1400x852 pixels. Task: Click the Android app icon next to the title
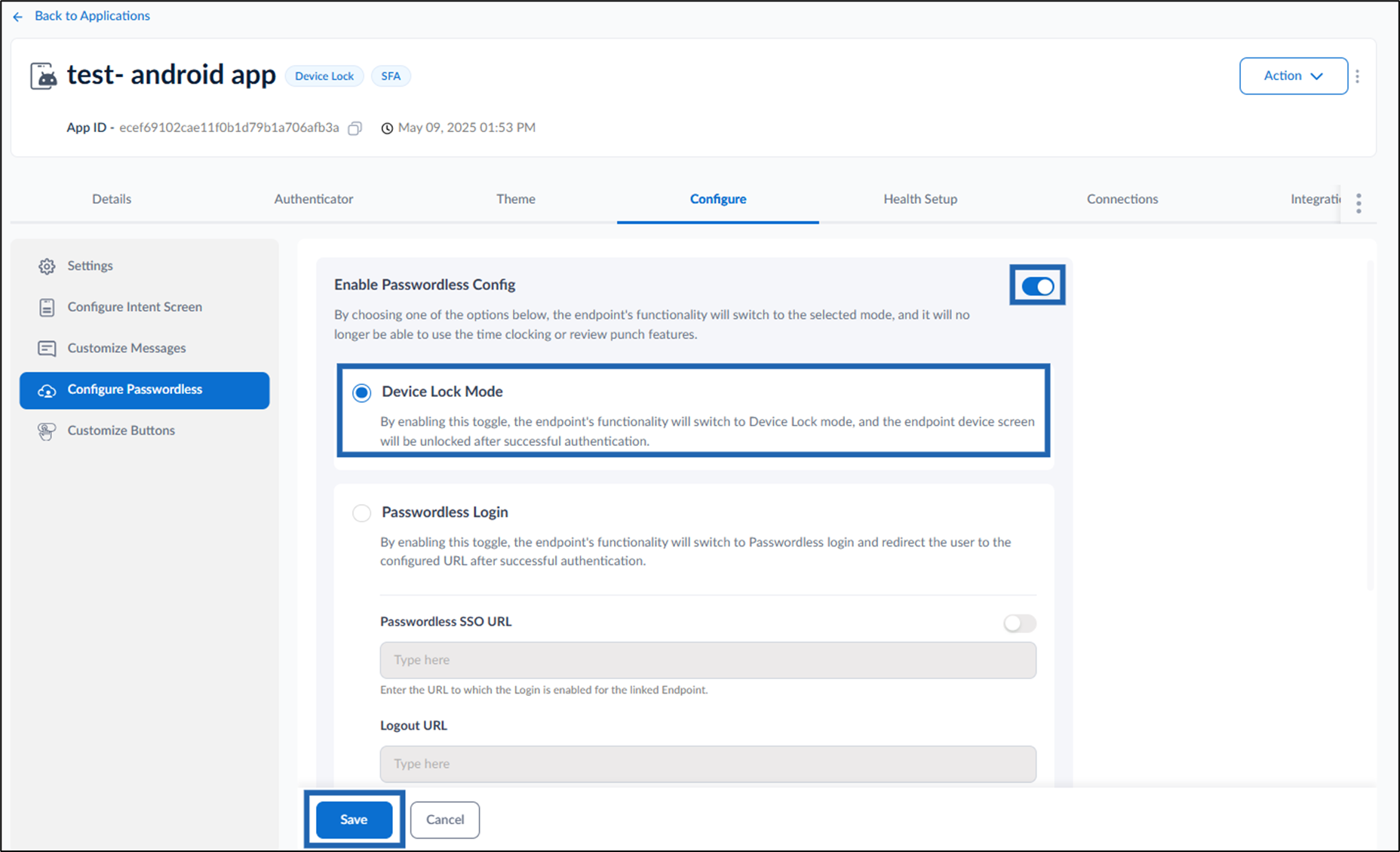point(44,76)
